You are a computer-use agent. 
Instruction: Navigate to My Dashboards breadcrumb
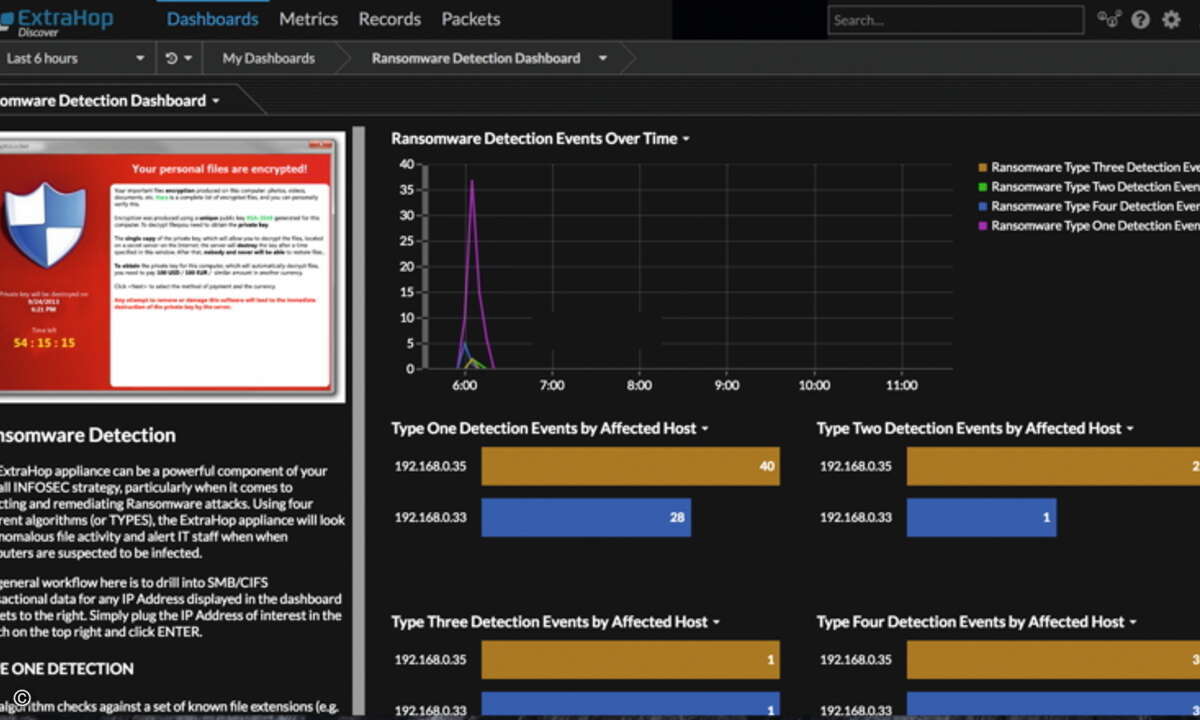pos(268,58)
